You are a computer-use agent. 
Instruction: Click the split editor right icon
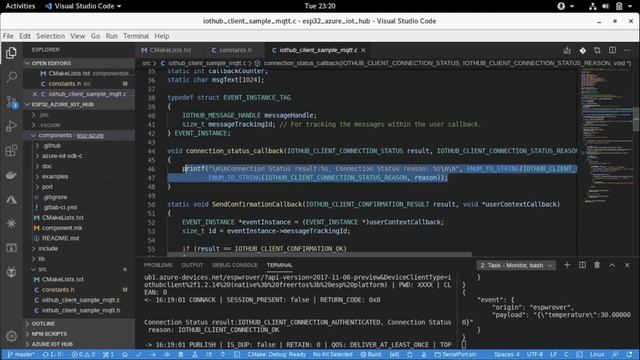612,50
